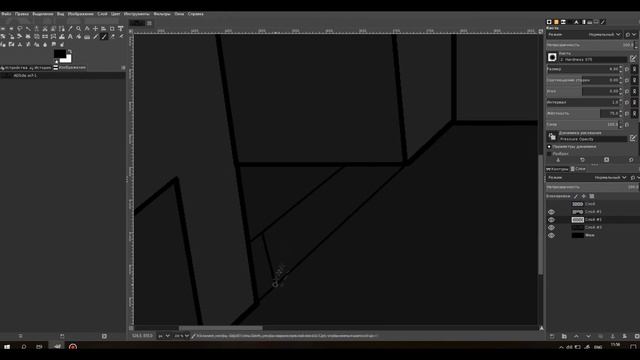640x360 pixels.
Task: Select the Move tool
Action: [x=95, y=29]
